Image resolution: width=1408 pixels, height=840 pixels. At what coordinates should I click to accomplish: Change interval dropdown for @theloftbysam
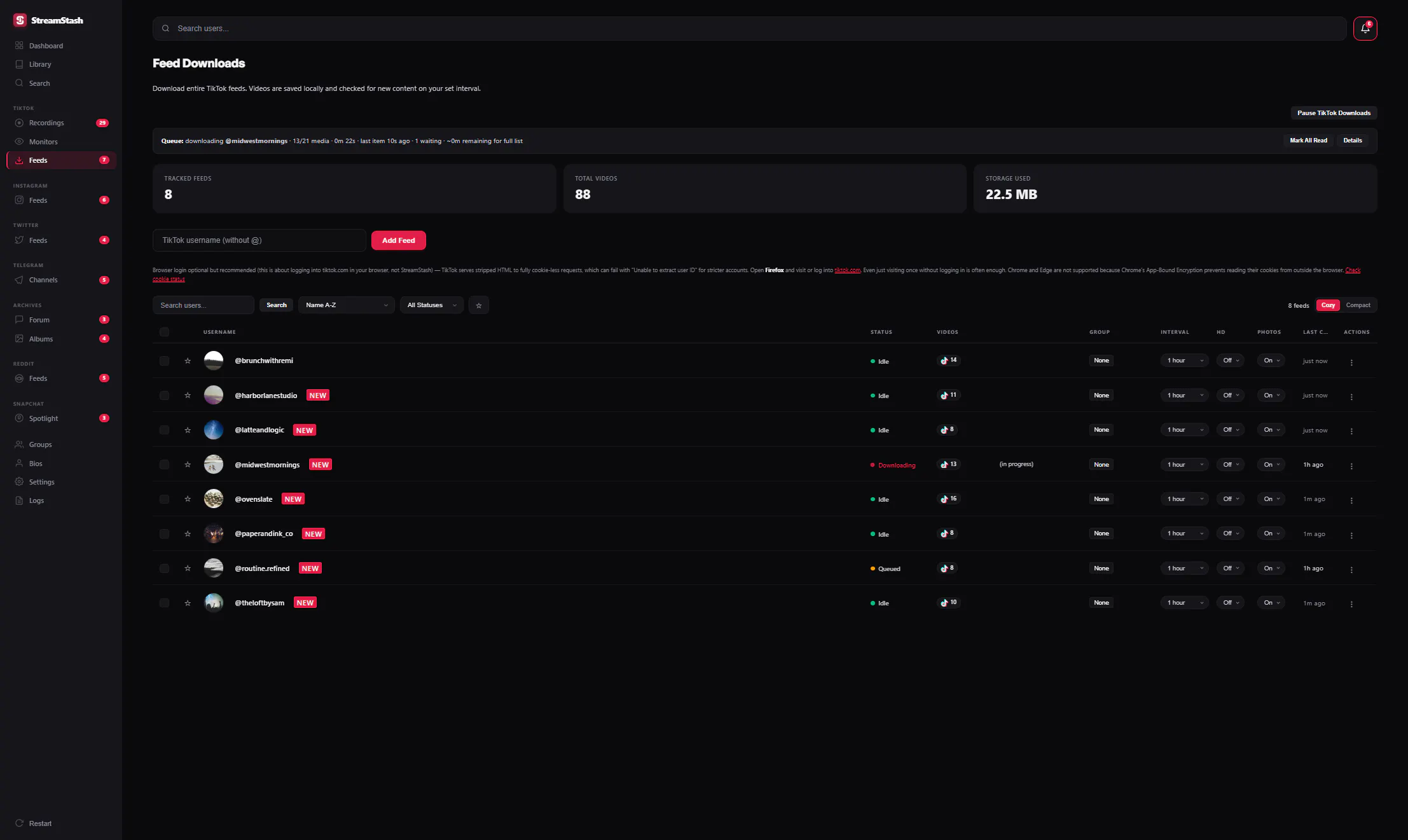pos(1185,603)
